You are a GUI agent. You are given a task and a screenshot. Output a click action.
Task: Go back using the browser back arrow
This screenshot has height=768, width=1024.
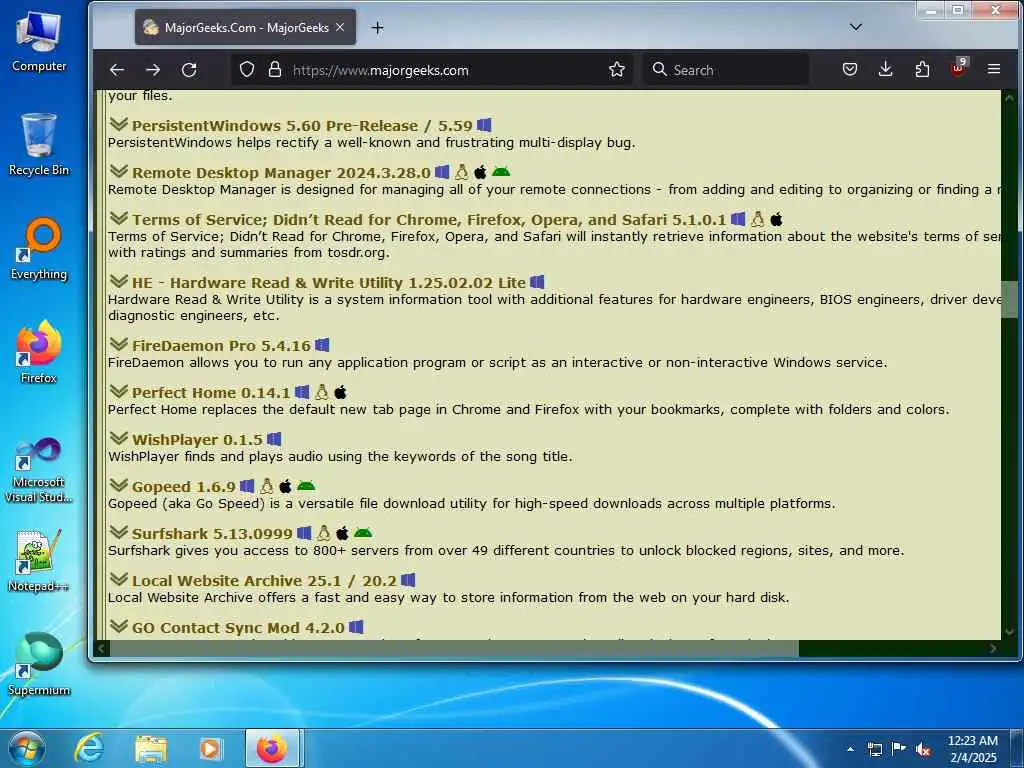tap(117, 70)
